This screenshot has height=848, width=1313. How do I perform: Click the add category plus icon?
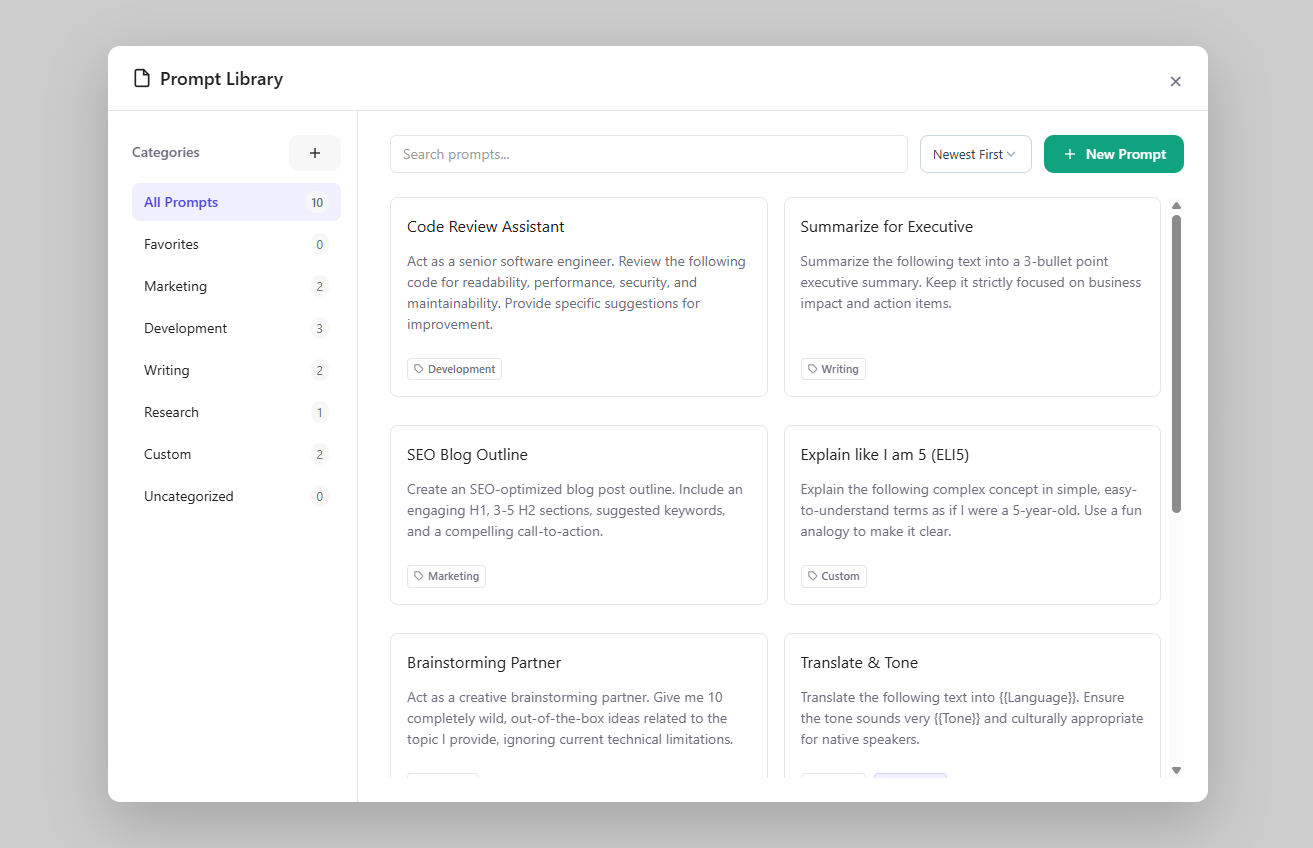tap(315, 153)
